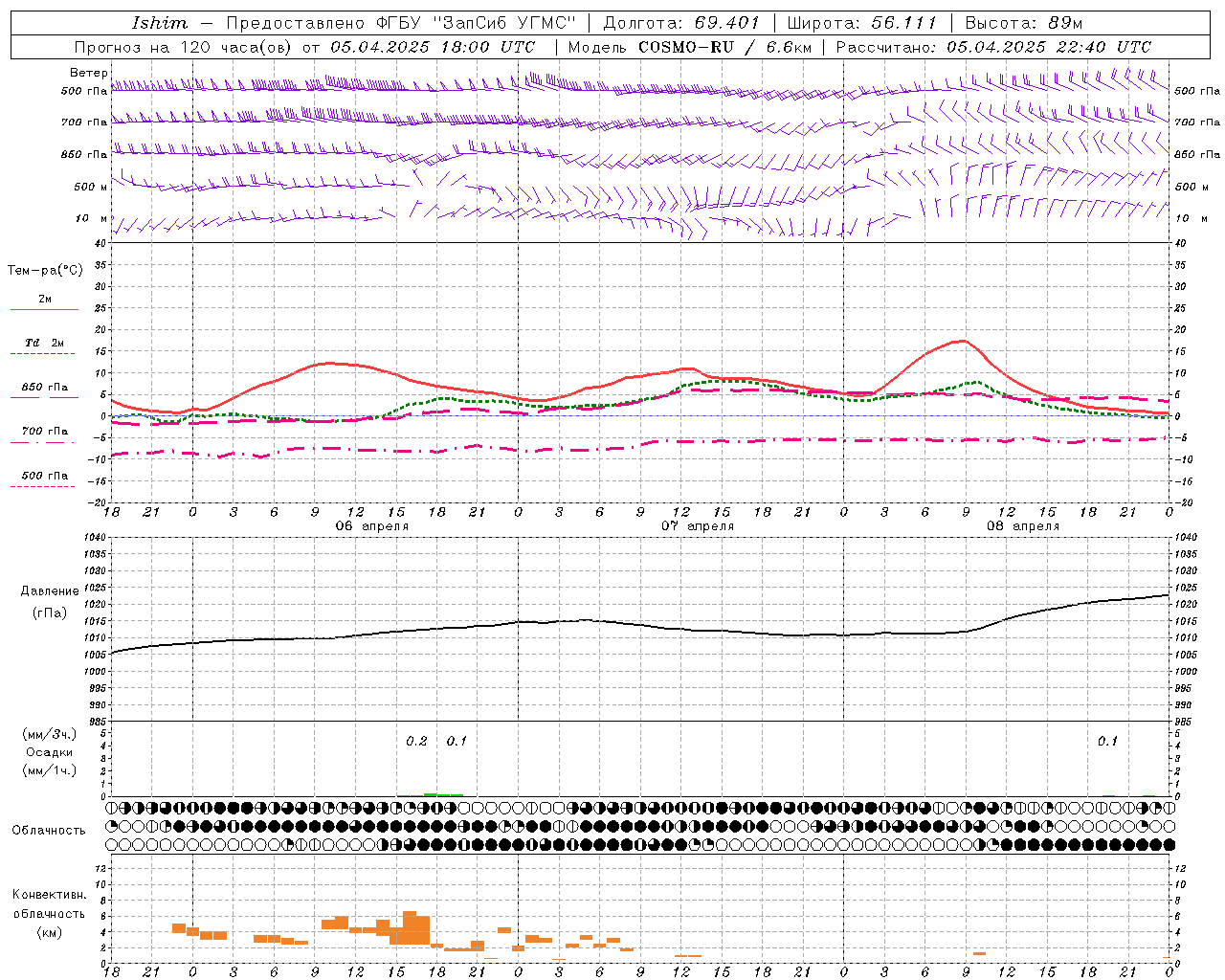Image resolution: width=1225 pixels, height=980 pixels.
Task: Click the latitude value Широта: 56.111
Action: click(x=860, y=23)
